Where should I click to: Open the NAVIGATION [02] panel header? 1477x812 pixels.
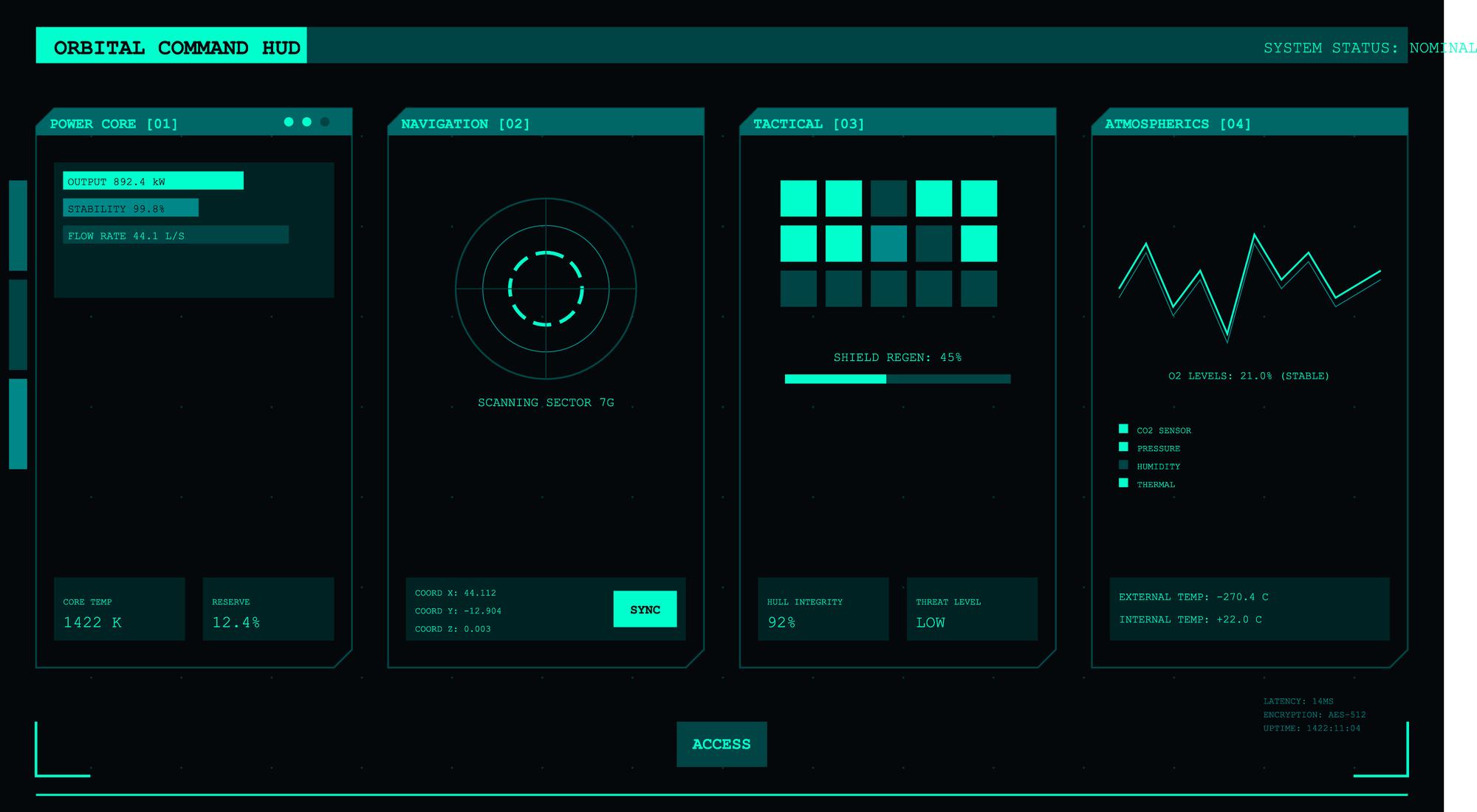(546, 123)
